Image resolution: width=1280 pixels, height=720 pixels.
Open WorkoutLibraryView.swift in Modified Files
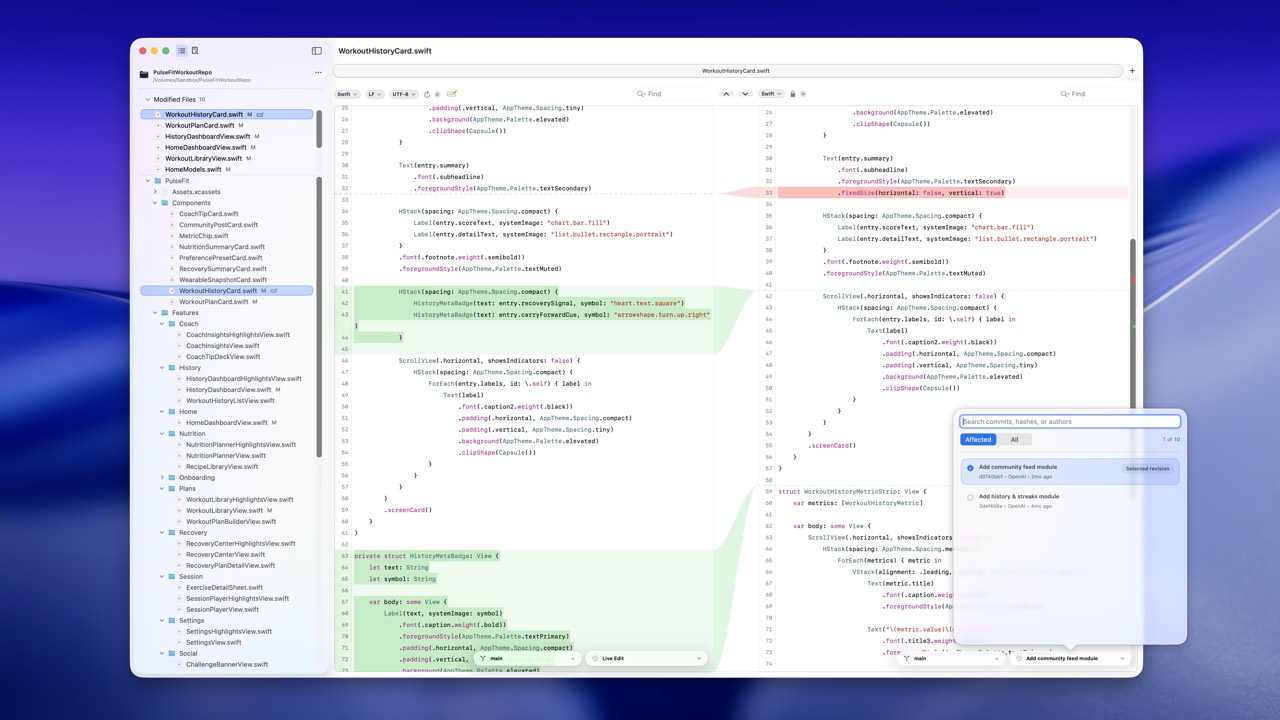pos(203,159)
